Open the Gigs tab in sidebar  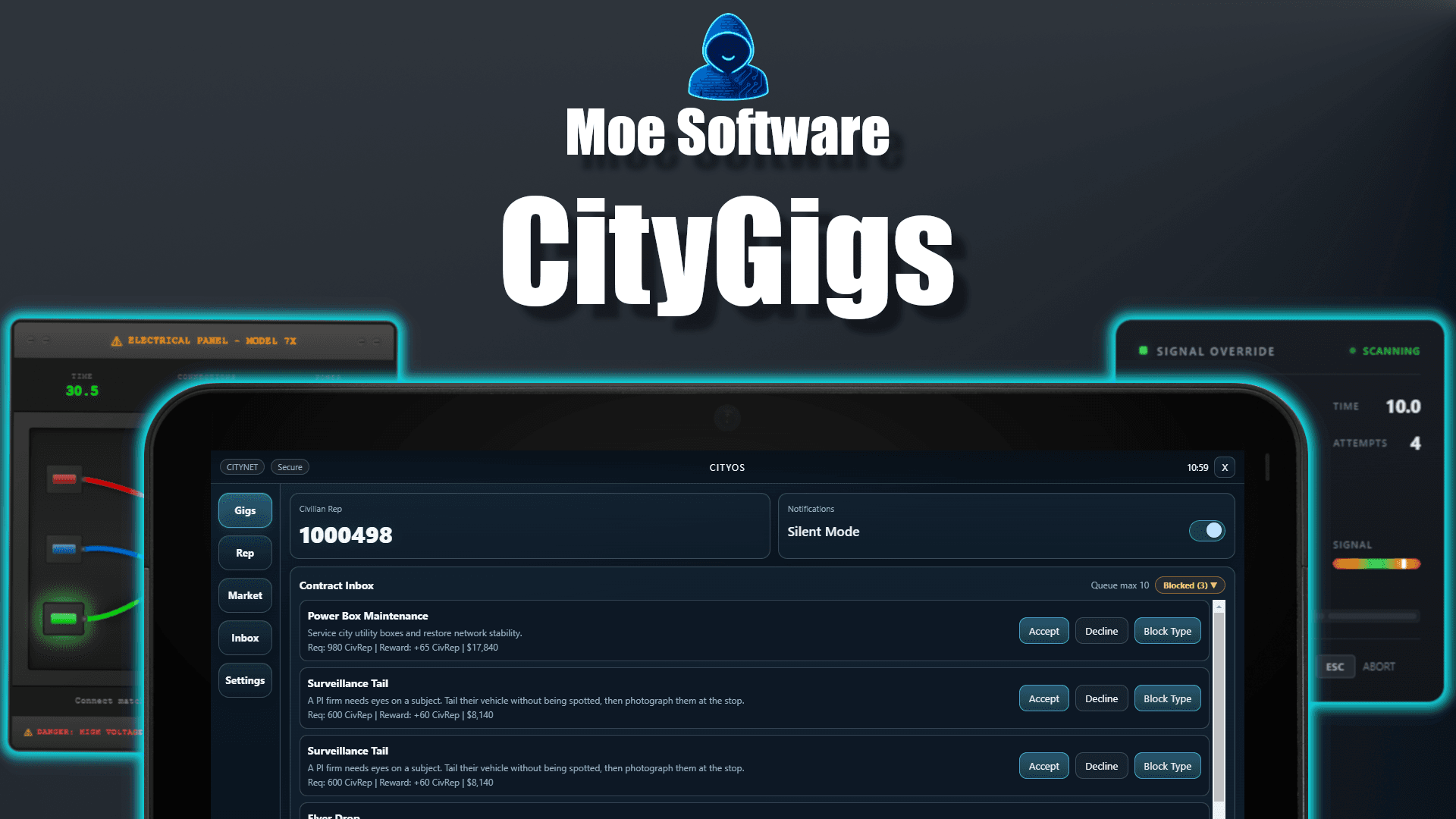[x=245, y=510]
